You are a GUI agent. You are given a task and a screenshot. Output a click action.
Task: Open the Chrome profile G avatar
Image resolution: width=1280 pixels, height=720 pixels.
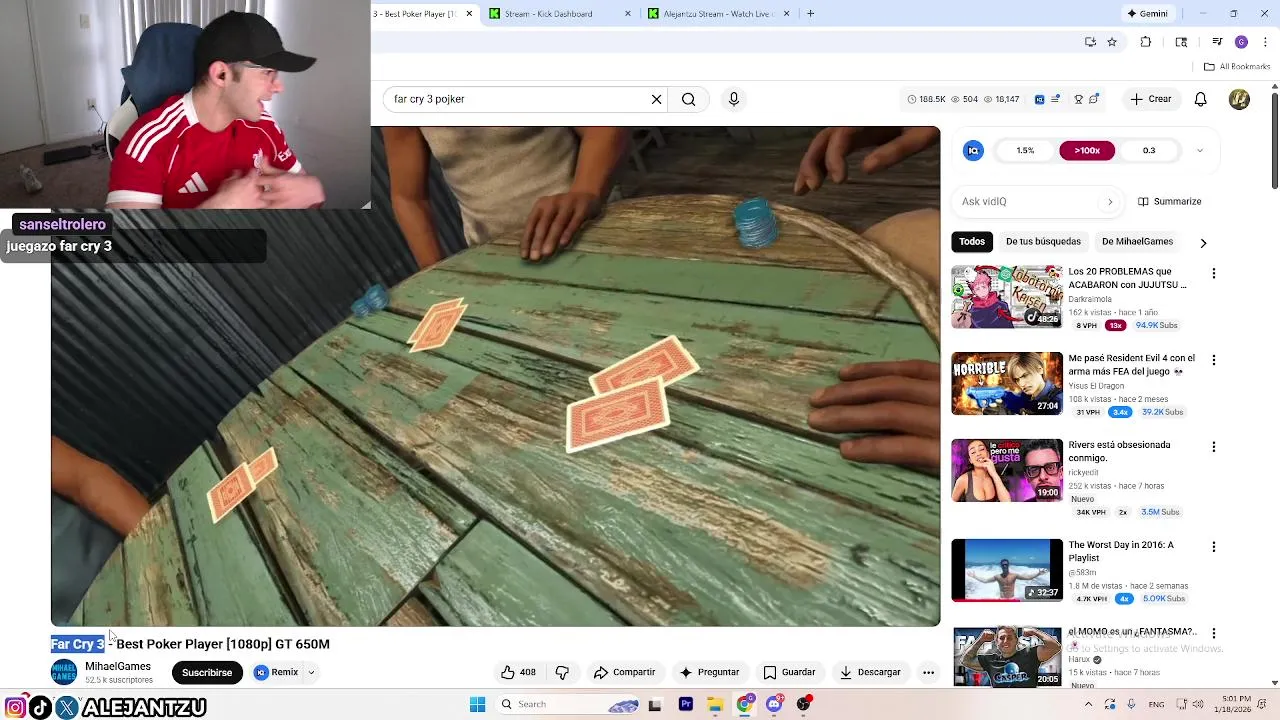(1241, 42)
